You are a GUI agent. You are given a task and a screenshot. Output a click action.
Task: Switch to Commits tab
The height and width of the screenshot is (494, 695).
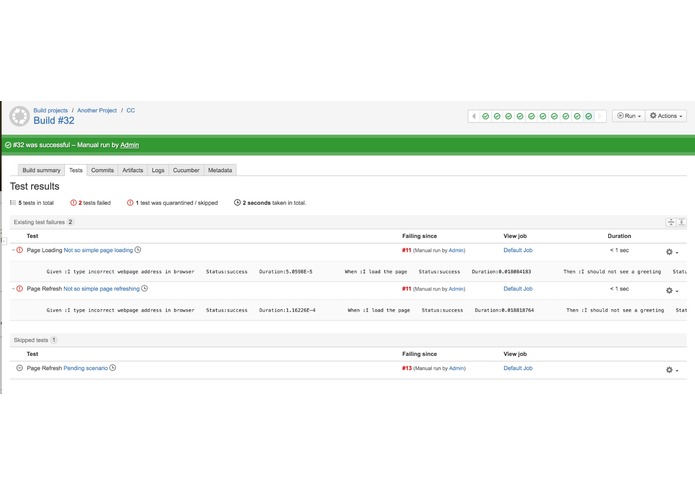point(102,170)
